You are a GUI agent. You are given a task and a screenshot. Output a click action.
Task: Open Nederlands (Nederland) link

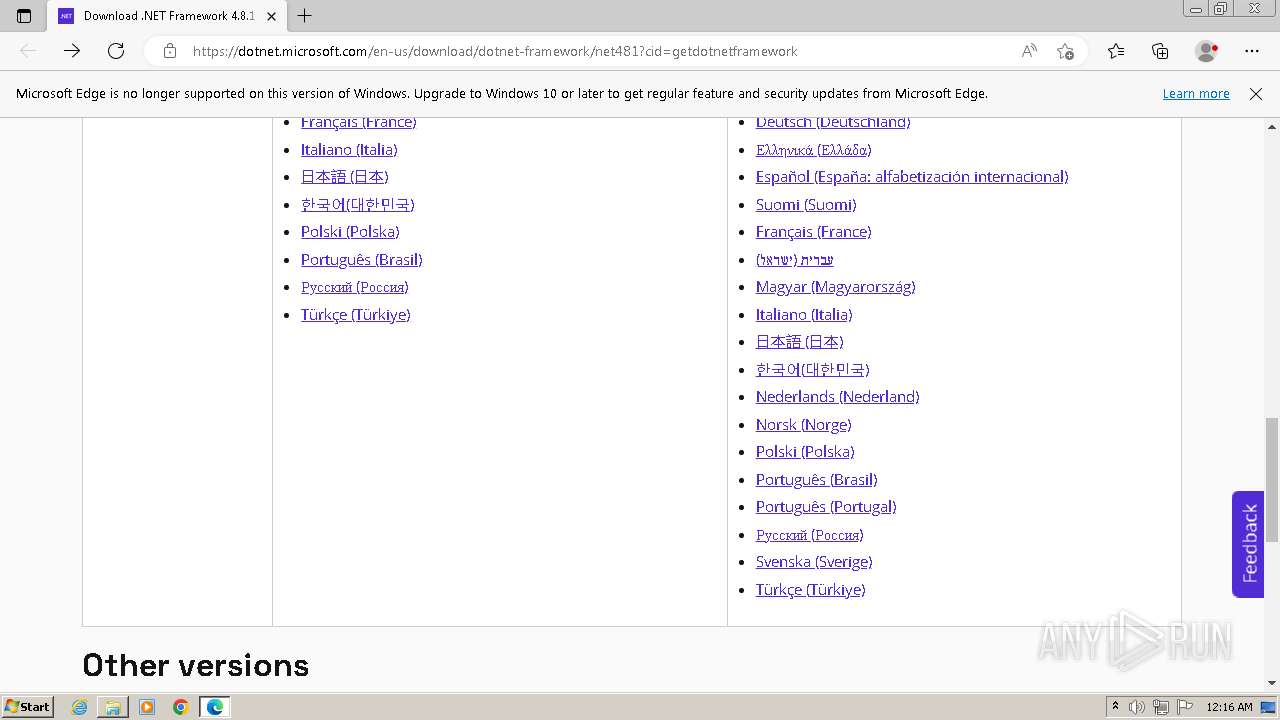coord(837,397)
